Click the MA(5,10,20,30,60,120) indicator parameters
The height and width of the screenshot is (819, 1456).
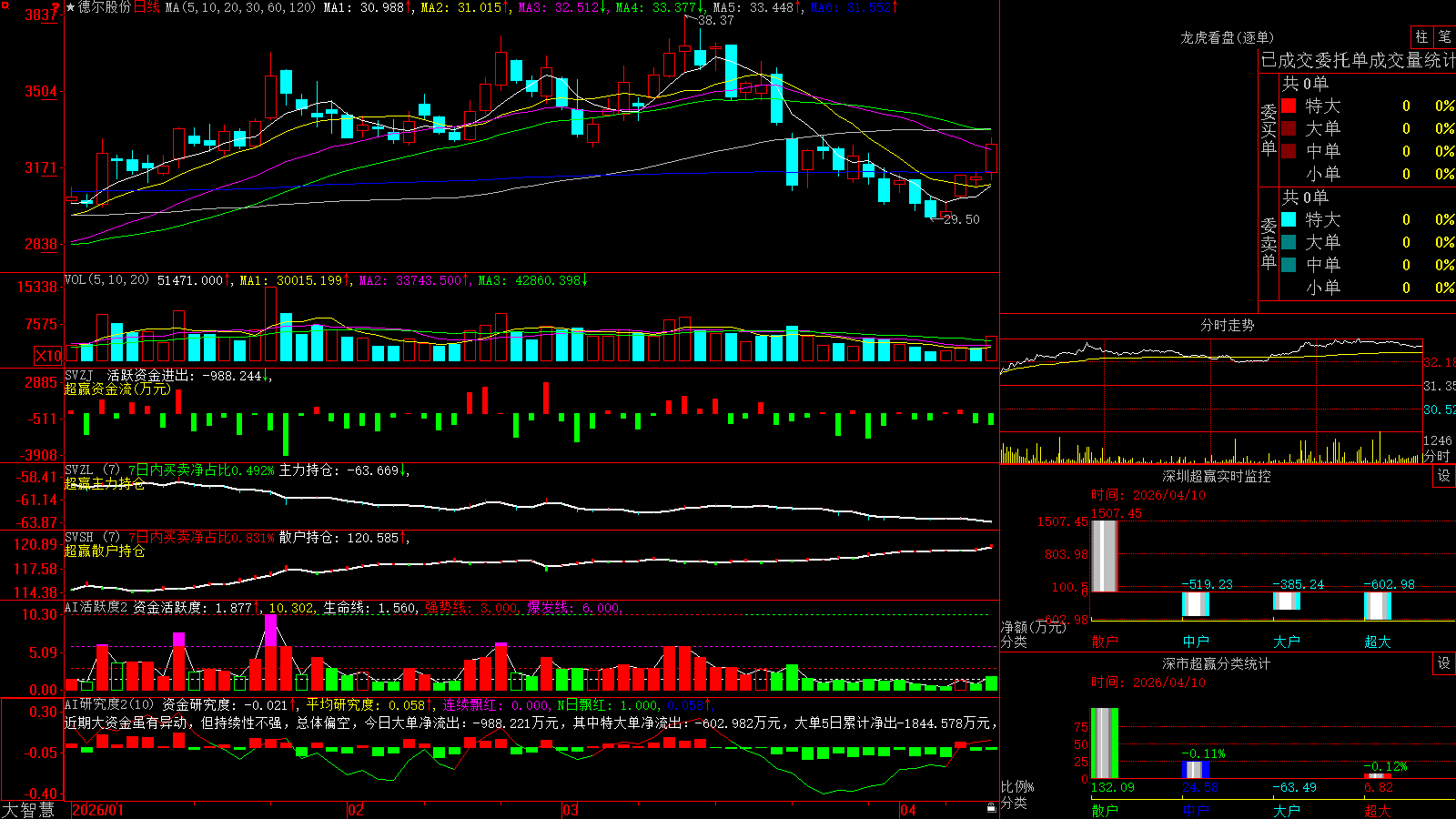[x=241, y=7]
